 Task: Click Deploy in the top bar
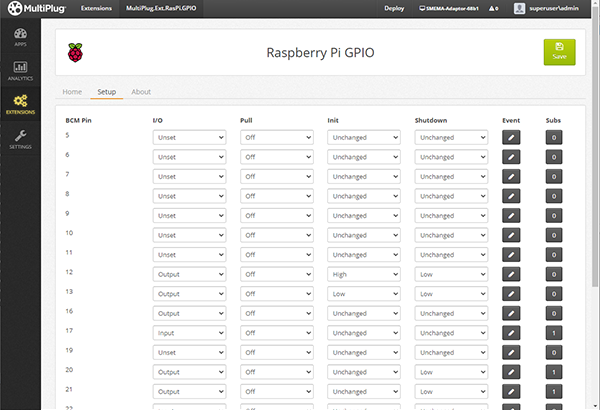point(394,8)
